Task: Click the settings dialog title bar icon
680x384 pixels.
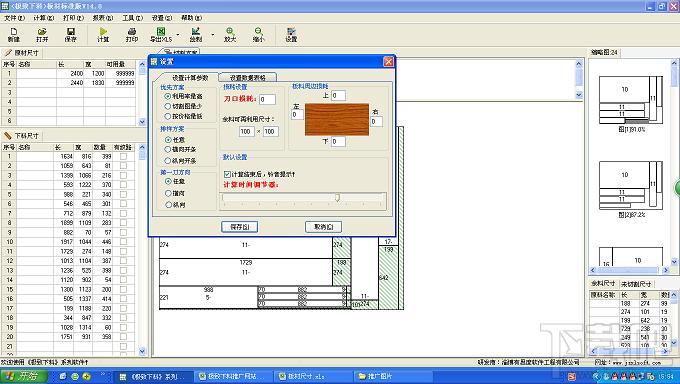Action: click(154, 62)
